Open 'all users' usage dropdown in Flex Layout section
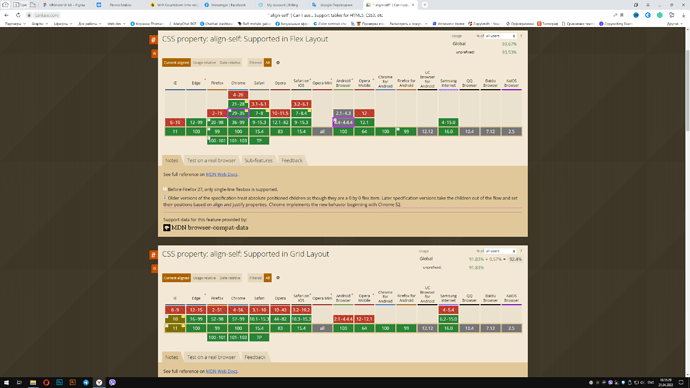 tap(500, 36)
